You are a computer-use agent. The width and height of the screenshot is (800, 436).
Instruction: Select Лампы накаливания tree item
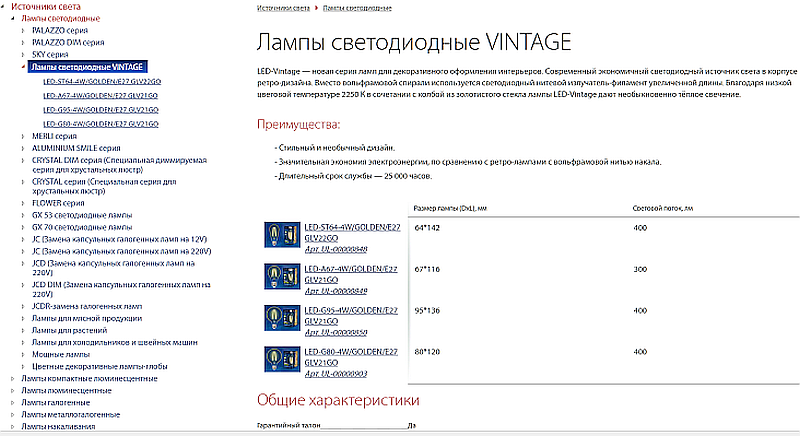(x=58, y=427)
